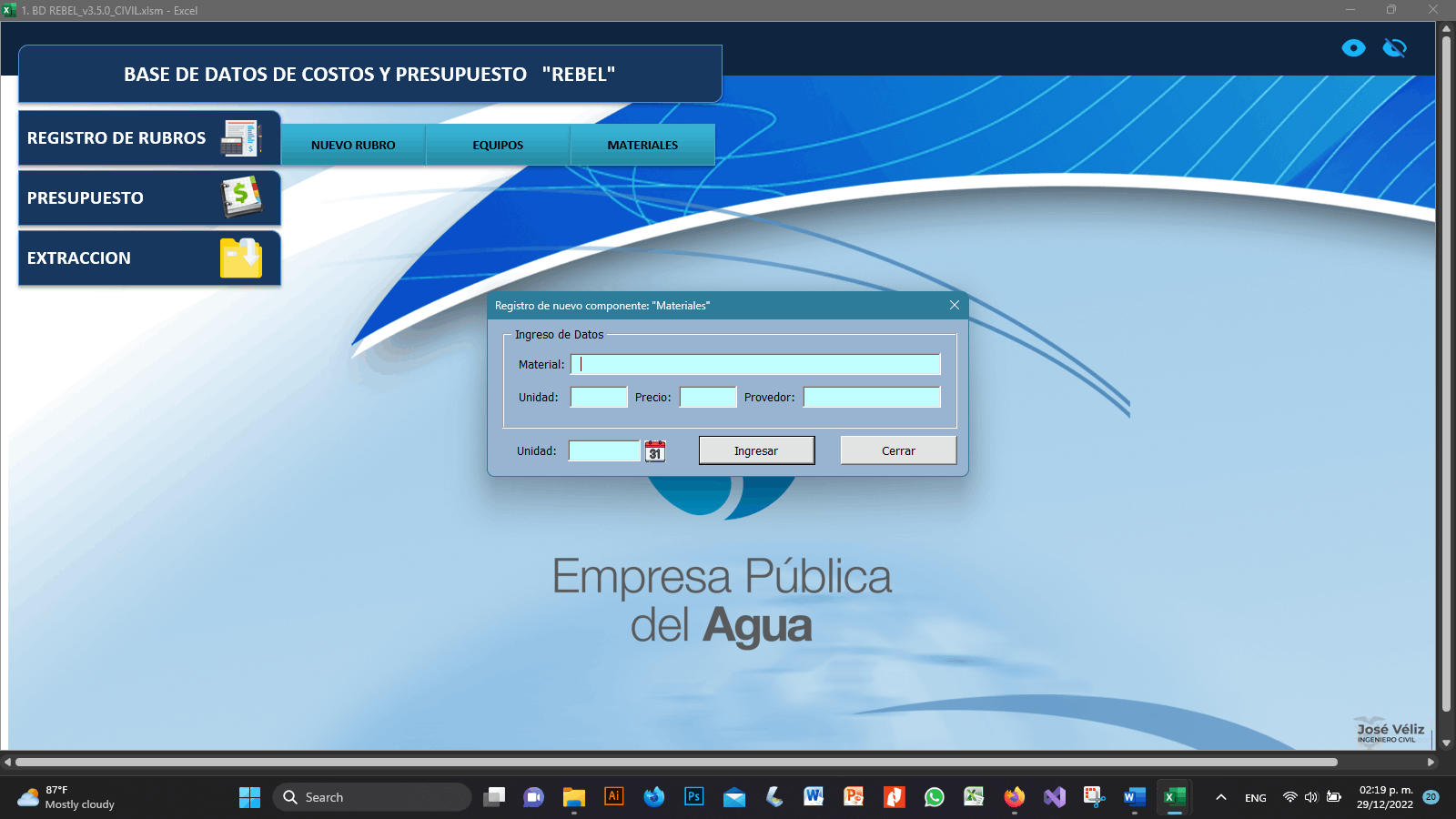The image size is (1456, 819).
Task: Focus the Unidad field beside the calendar
Action: pyautogui.click(x=605, y=450)
